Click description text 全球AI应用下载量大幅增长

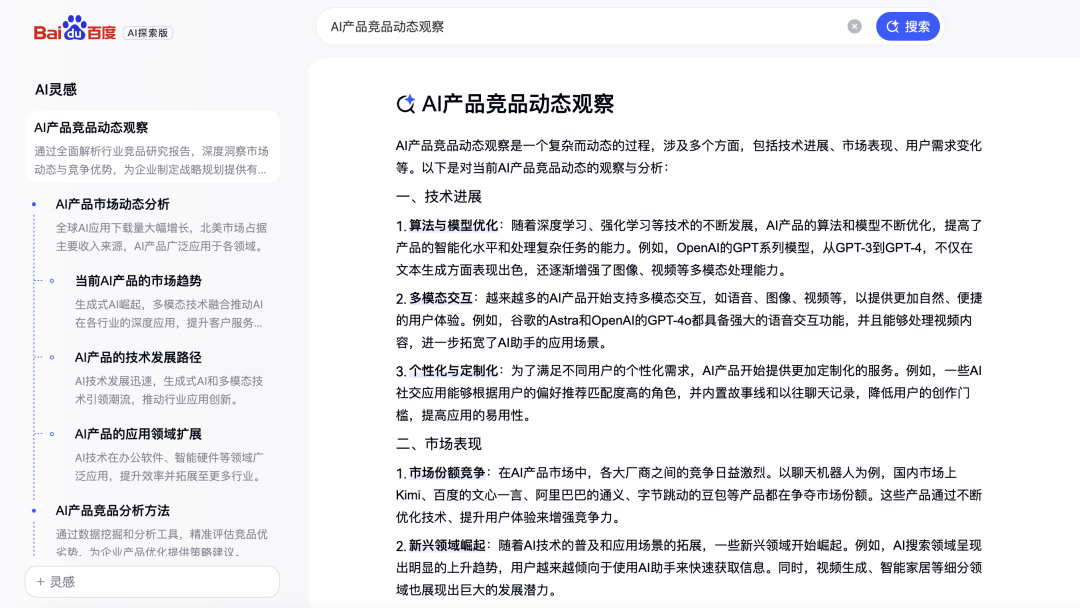point(124,228)
